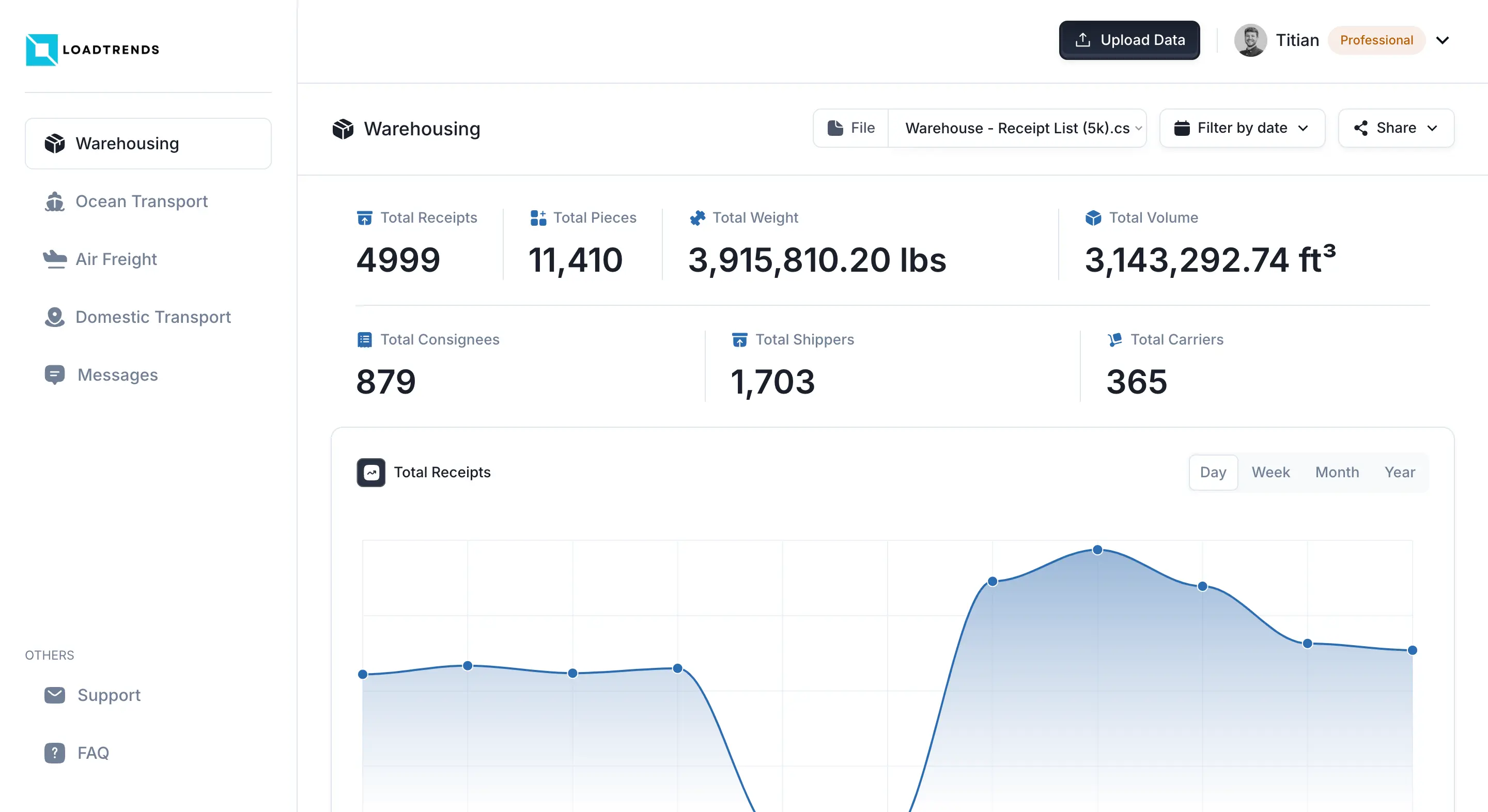Switch chart to Month view
The image size is (1488, 812).
(1337, 473)
